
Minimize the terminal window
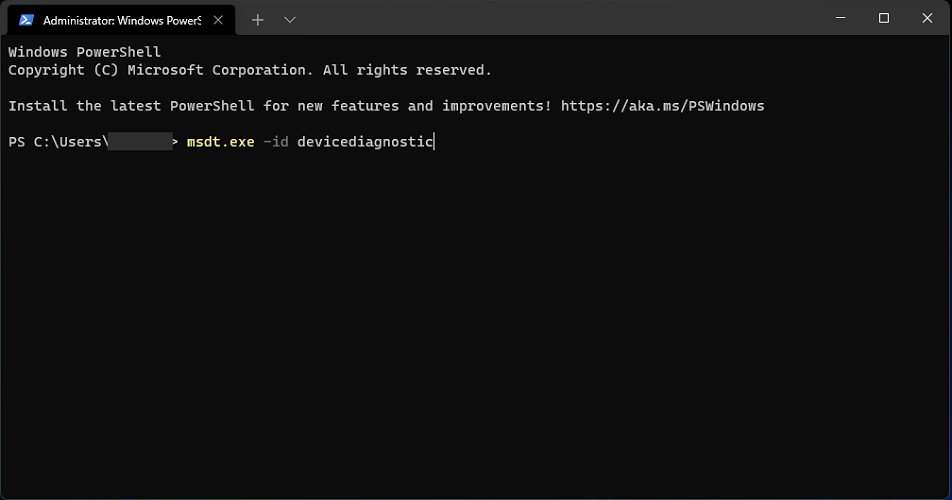[x=840, y=18]
